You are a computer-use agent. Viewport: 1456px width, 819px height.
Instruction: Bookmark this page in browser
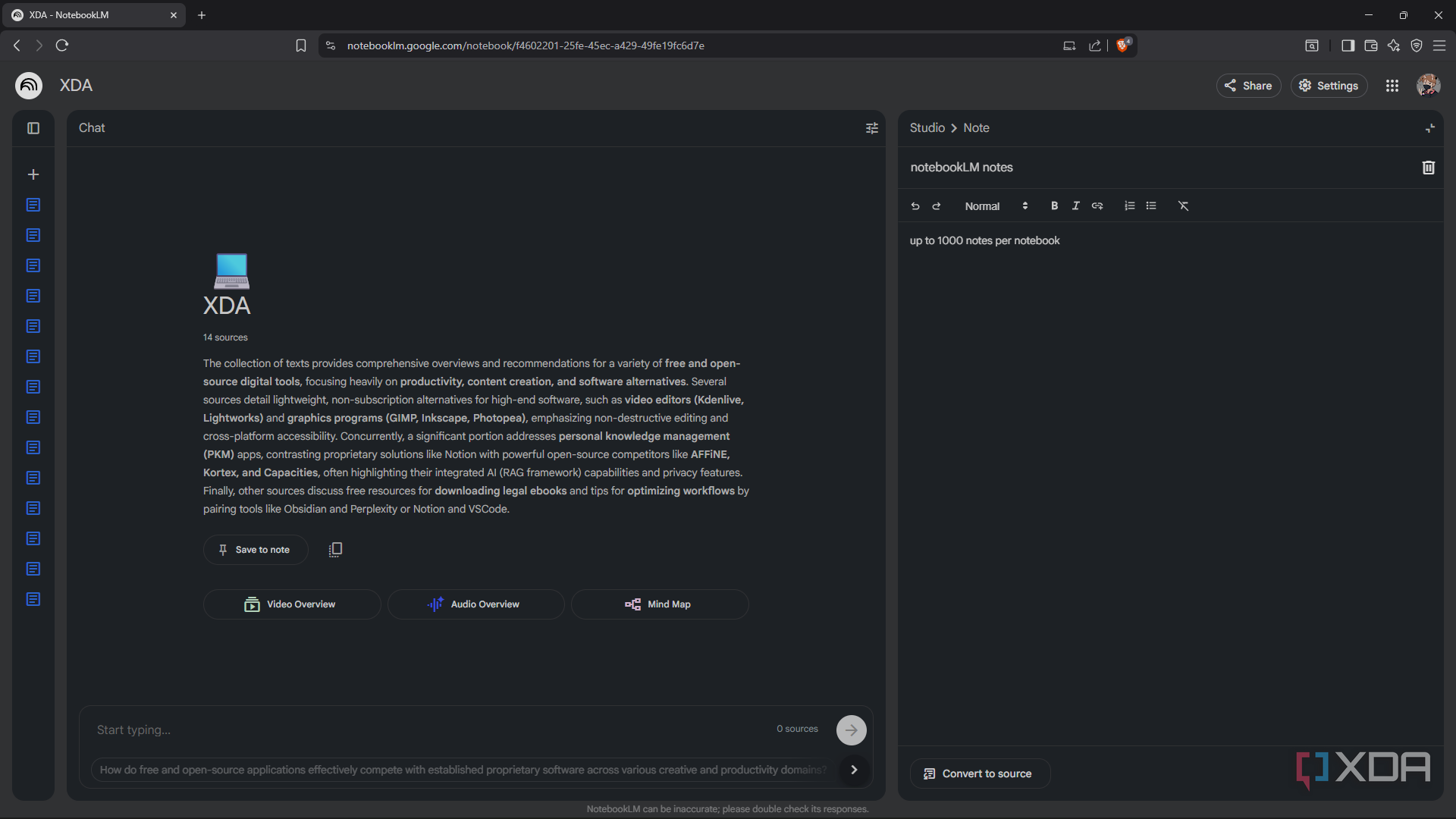click(x=301, y=45)
